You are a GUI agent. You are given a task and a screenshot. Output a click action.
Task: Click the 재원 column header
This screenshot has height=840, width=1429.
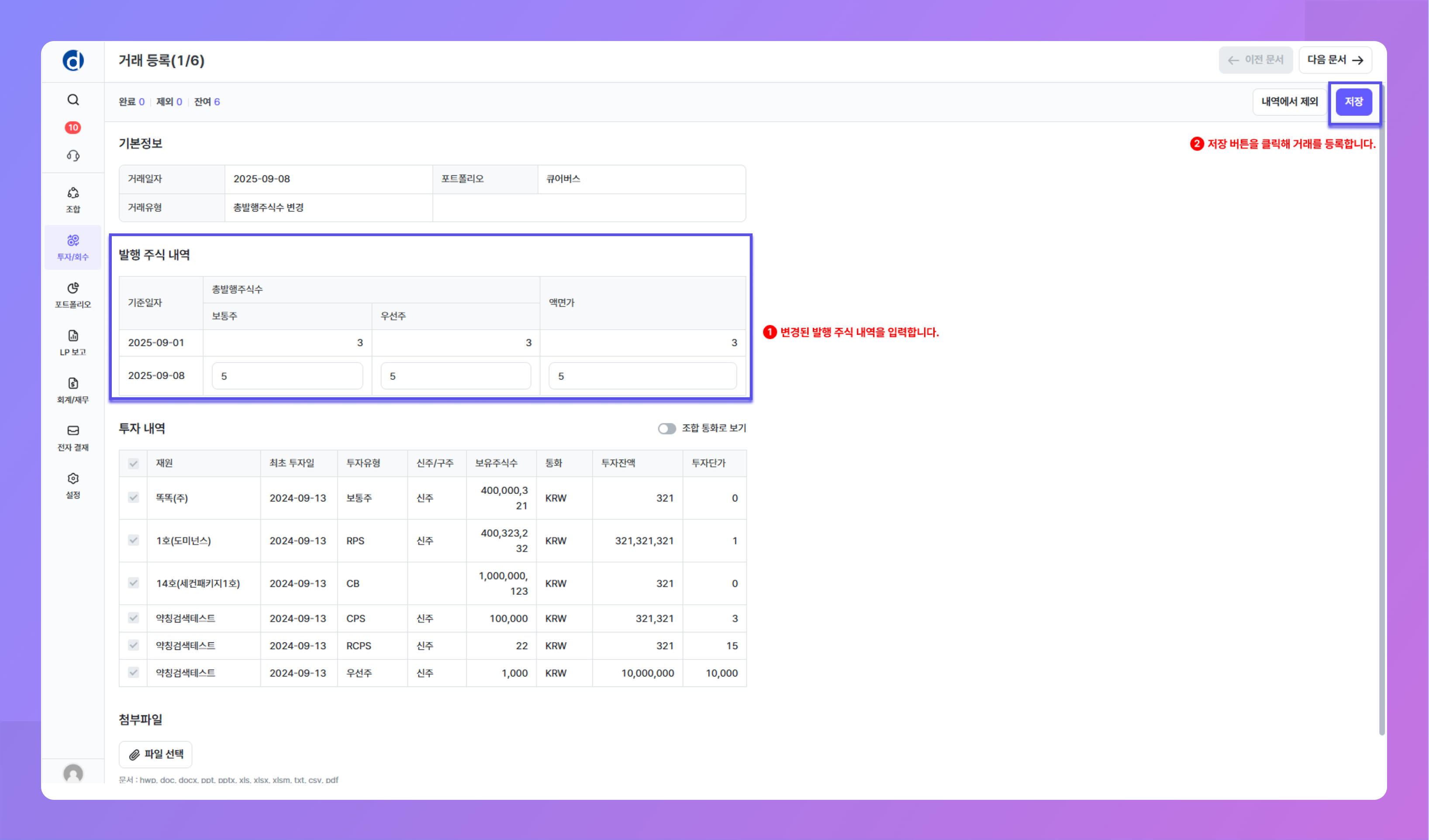coord(204,464)
